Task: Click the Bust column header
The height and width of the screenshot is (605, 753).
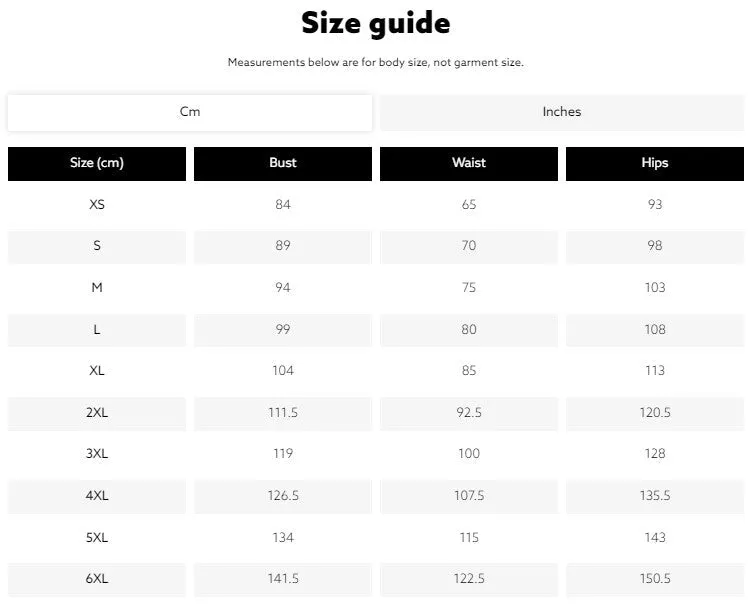Action: 283,163
